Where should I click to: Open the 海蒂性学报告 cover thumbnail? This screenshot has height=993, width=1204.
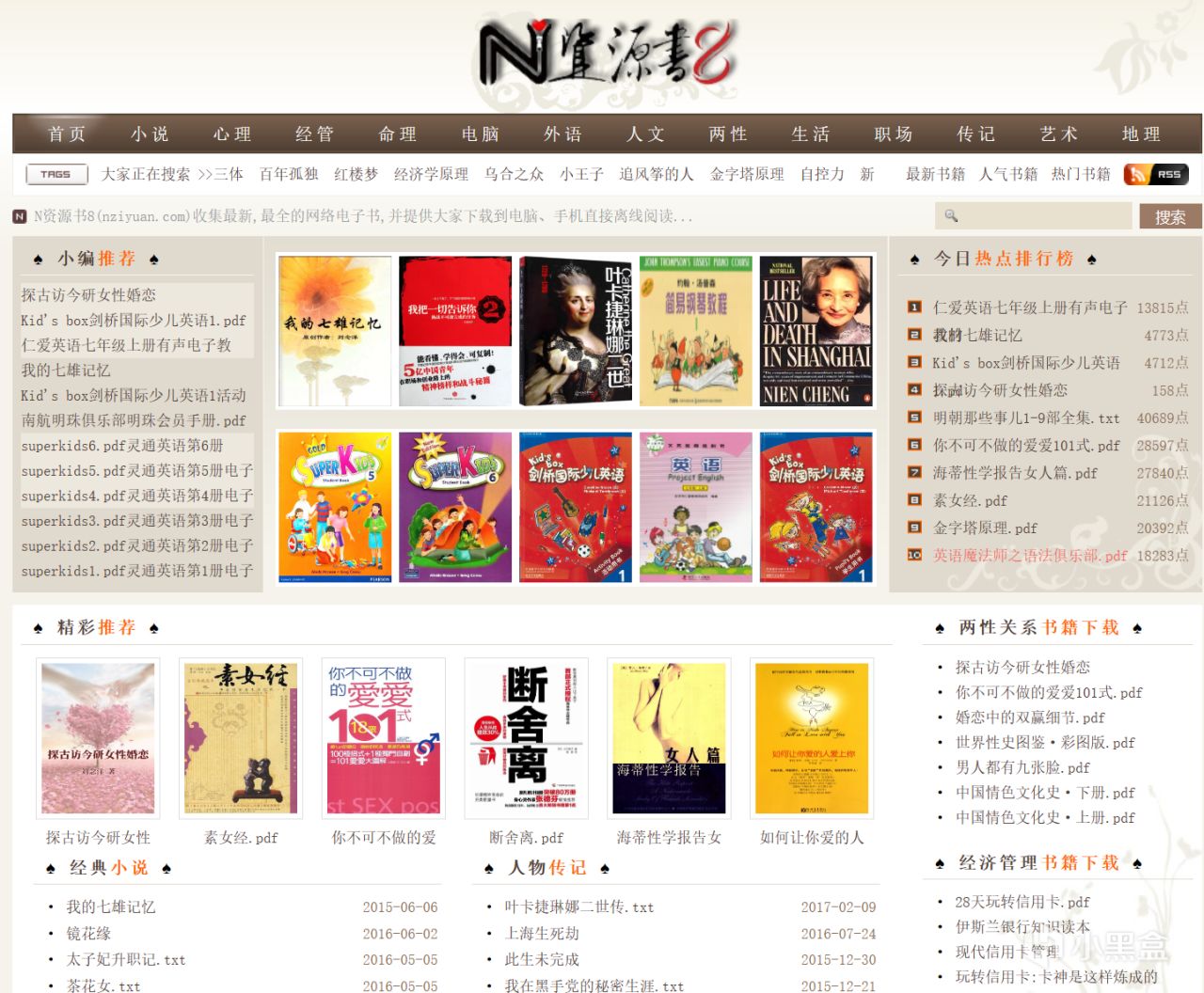coord(669,737)
